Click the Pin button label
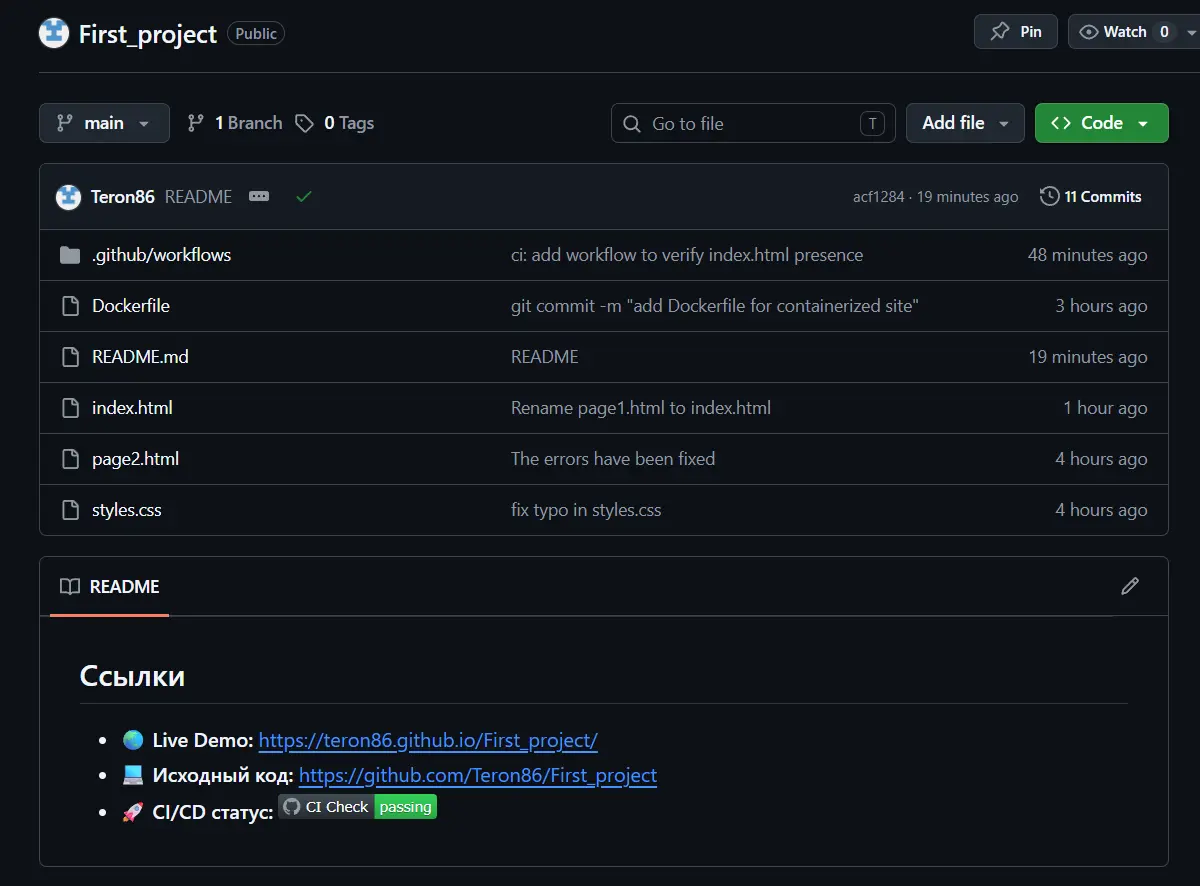 pos(1031,32)
